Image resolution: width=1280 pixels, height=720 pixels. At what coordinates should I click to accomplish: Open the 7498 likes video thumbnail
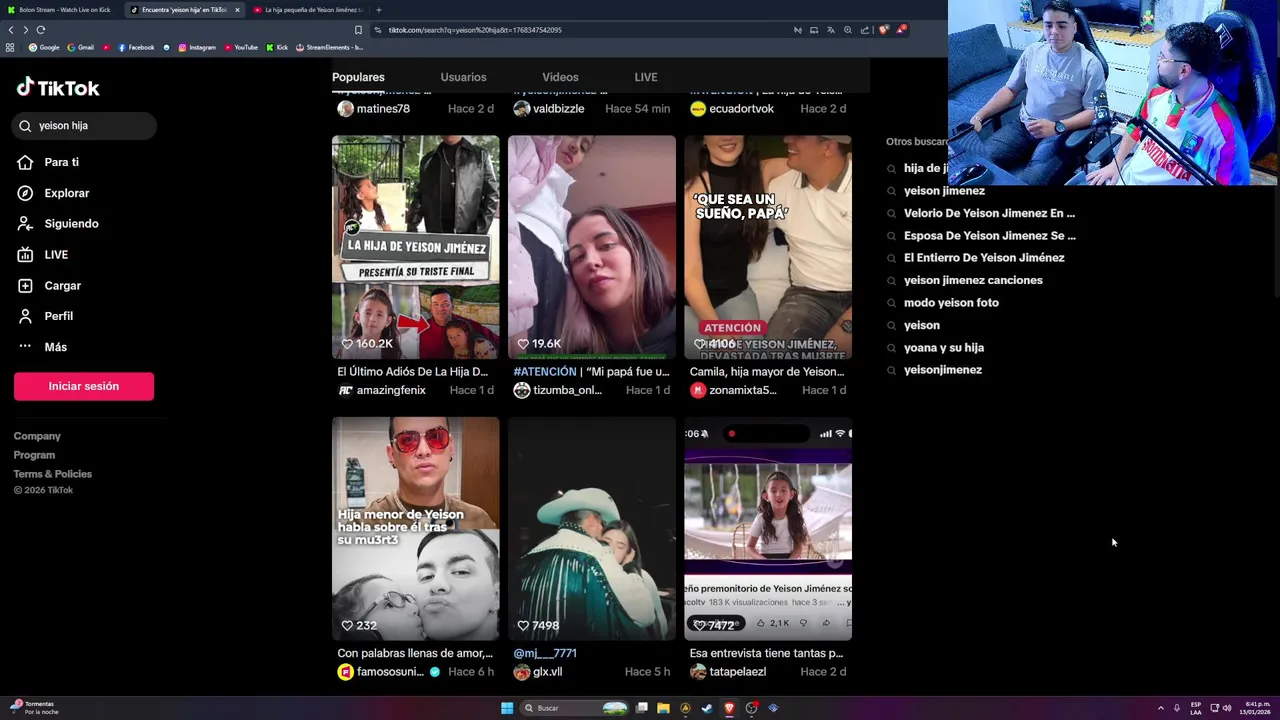(x=592, y=529)
